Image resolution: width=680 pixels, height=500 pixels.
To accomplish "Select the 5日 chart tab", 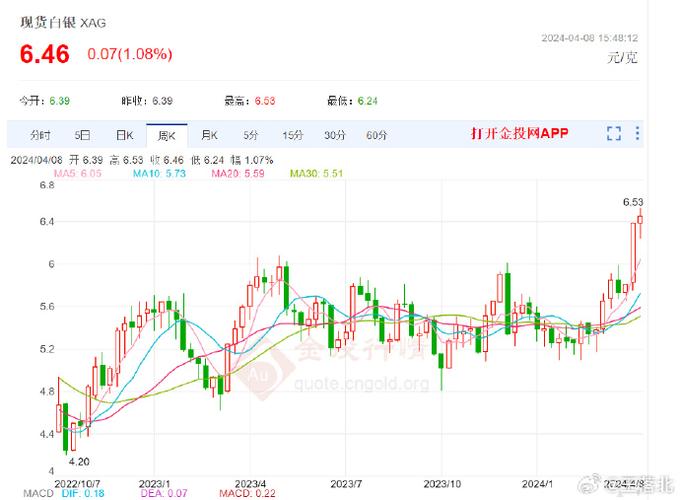I will 82,135.
